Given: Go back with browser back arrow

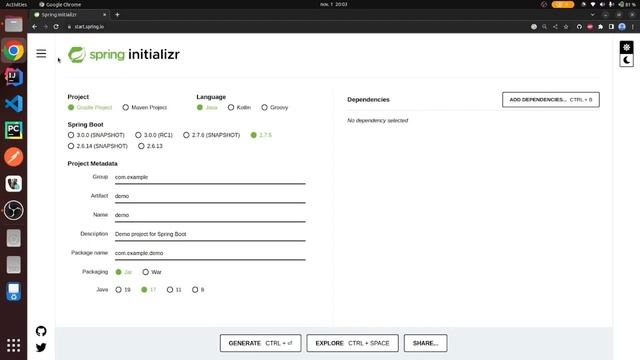Looking at the screenshot, I should click(35, 27).
